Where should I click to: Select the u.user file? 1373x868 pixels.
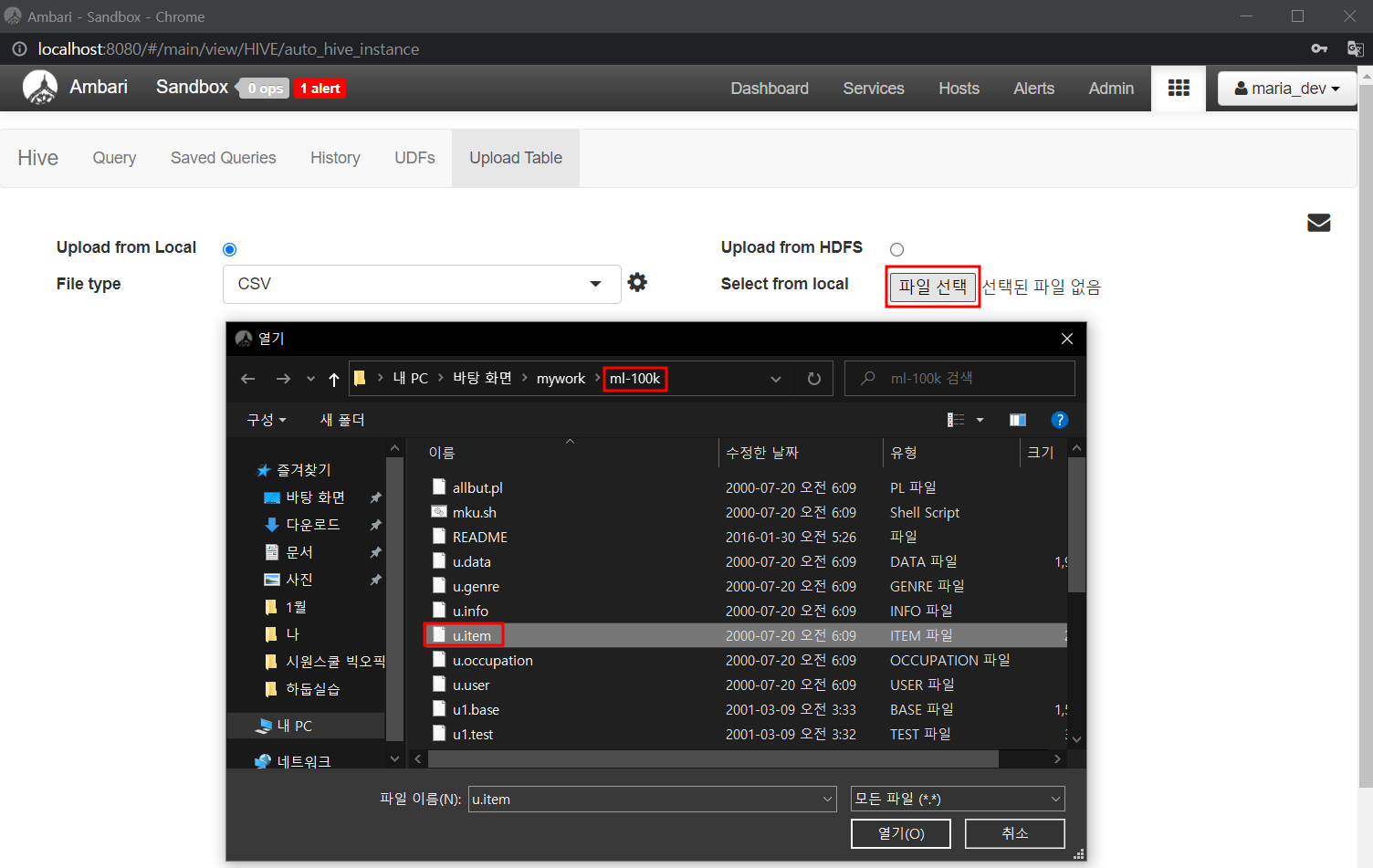(x=471, y=685)
